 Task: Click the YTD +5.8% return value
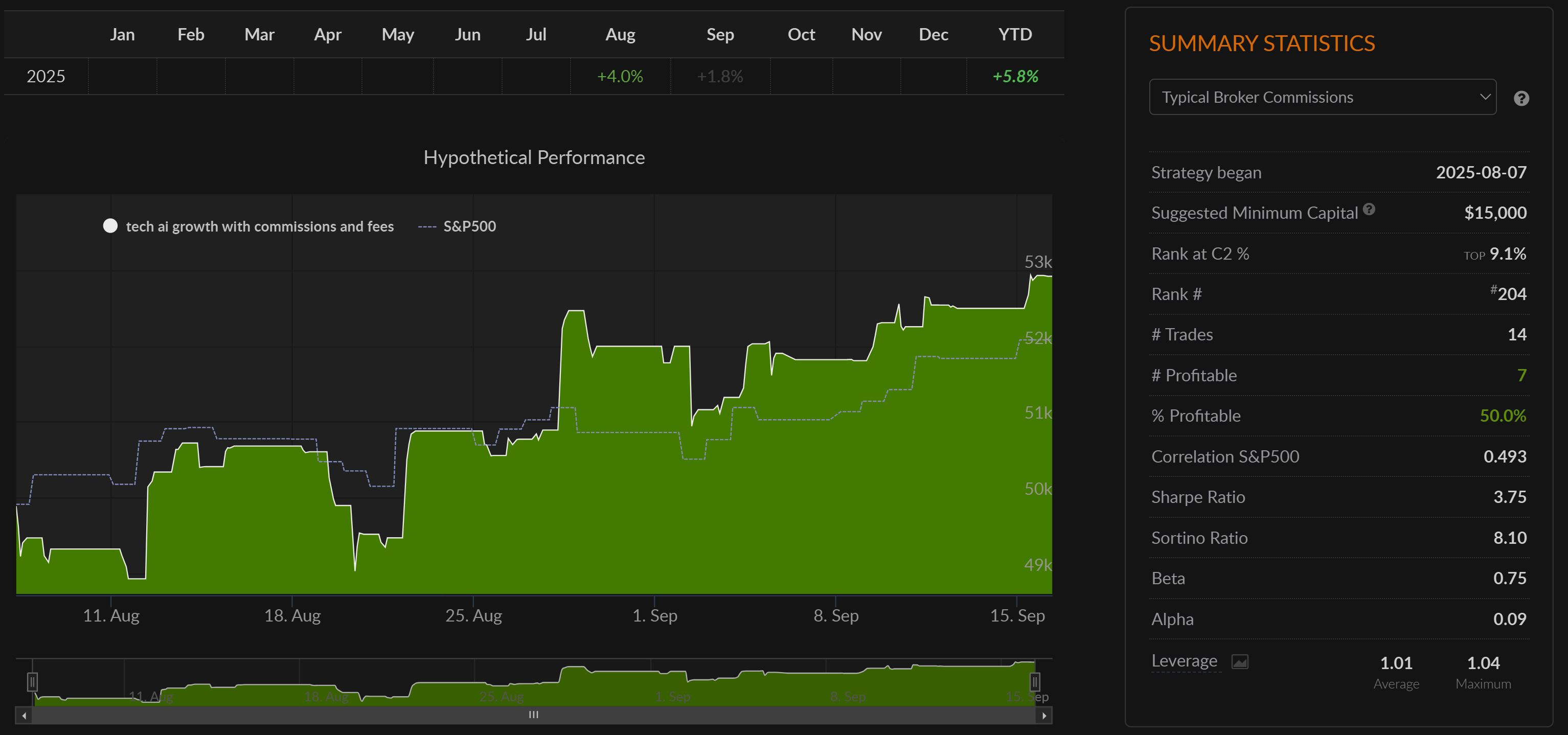point(1015,77)
